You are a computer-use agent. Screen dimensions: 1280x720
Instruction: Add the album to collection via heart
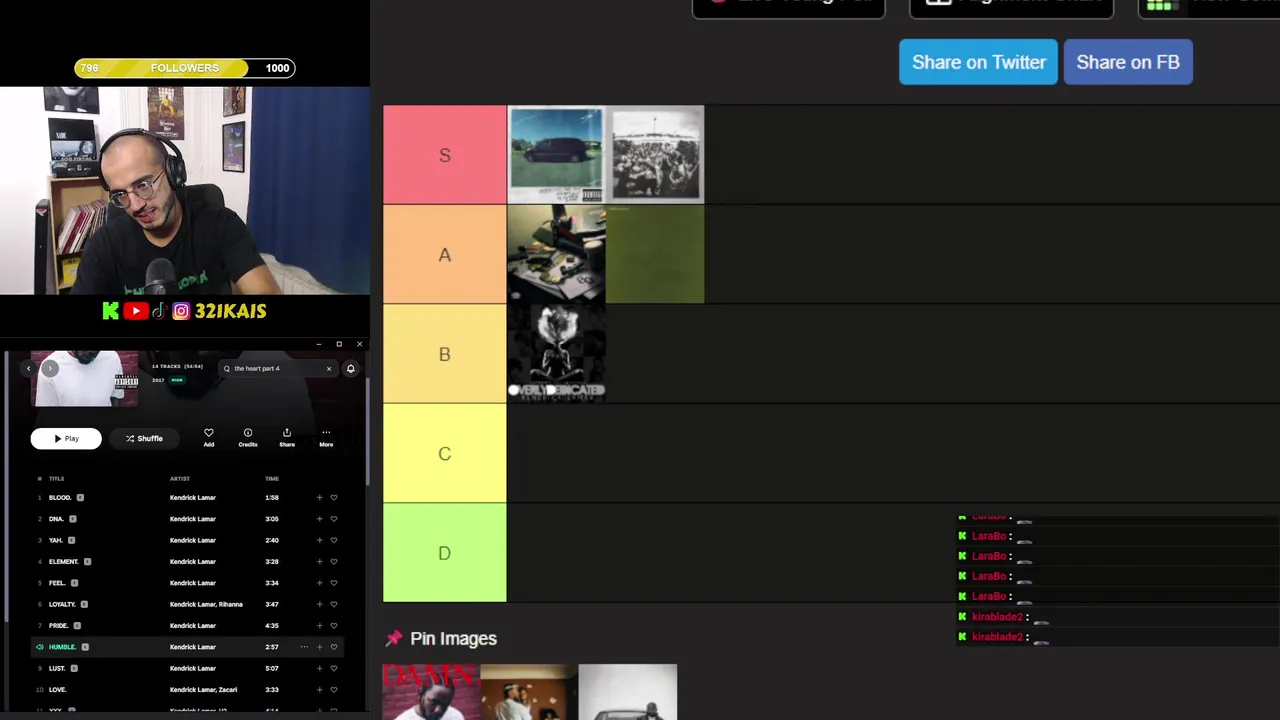coord(209,437)
